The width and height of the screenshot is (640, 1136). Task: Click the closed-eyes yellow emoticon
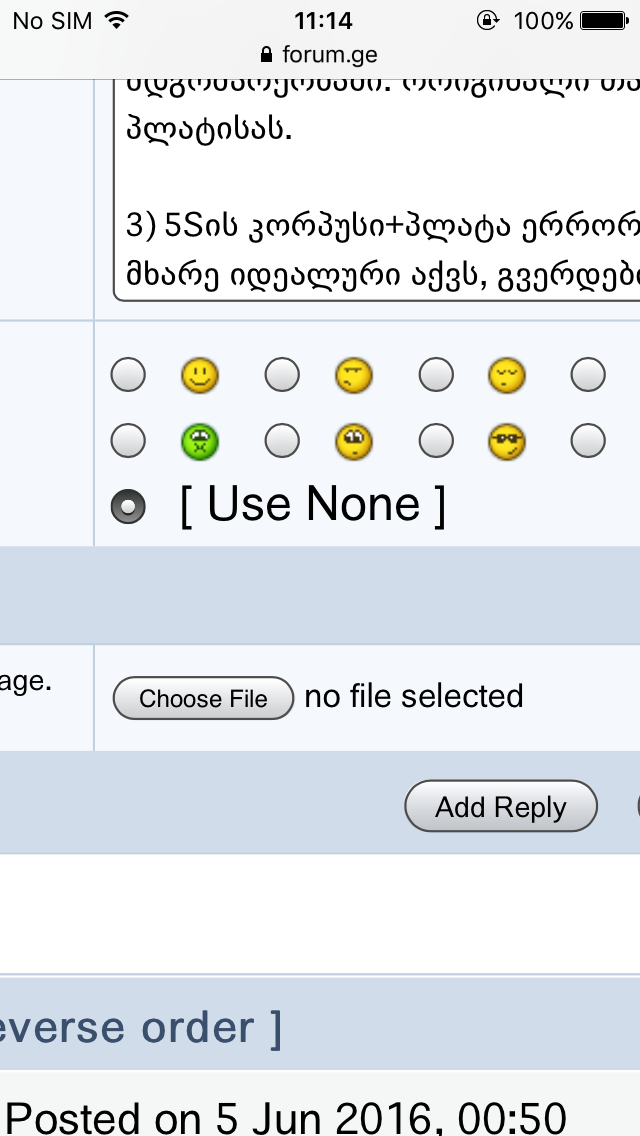coord(507,376)
